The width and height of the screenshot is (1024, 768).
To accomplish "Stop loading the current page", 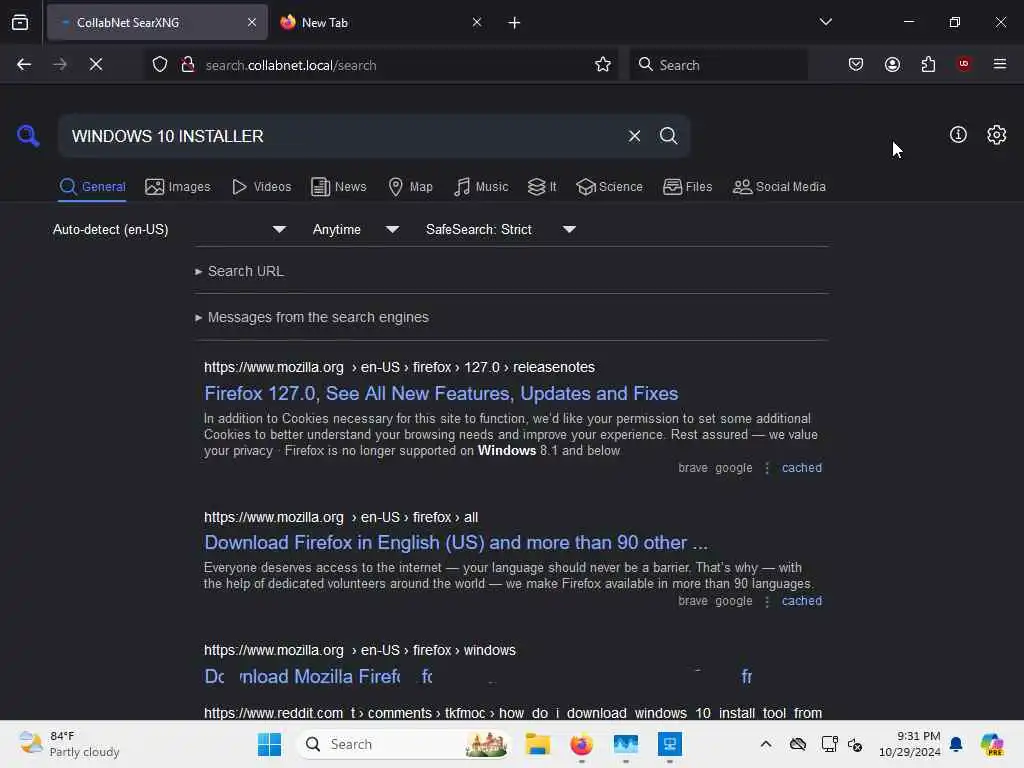I will 96,65.
